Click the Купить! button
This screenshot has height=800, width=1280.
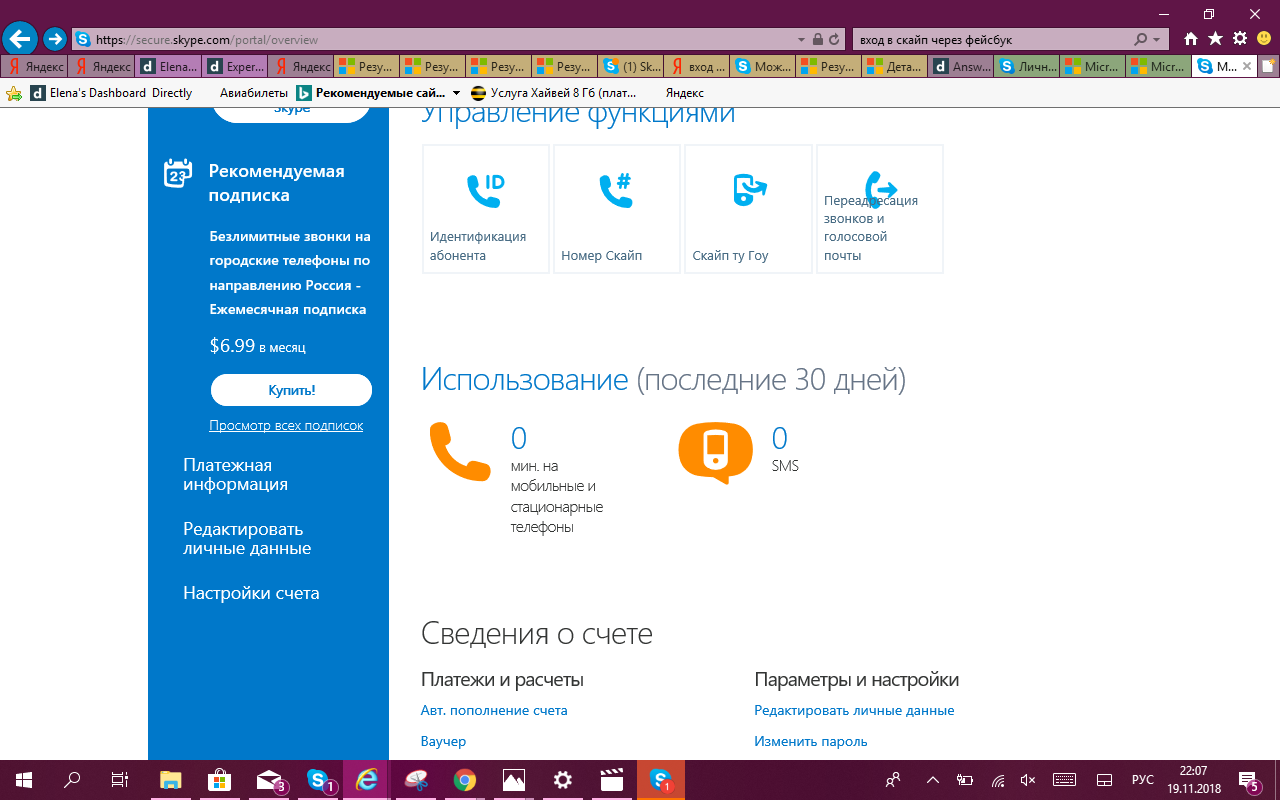click(x=291, y=390)
